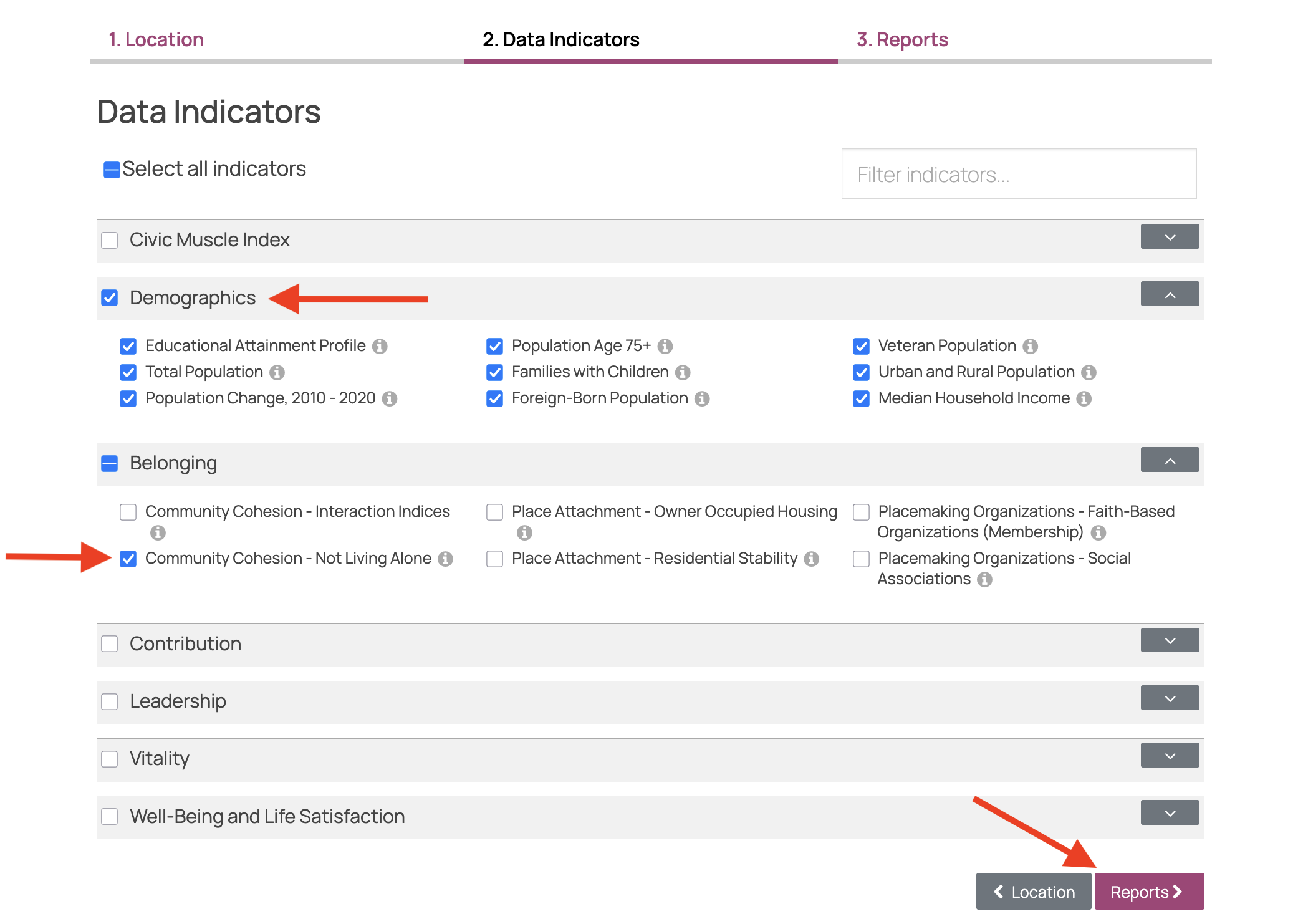Screen dimensions: 1298x924
Task: Click the Location back button
Action: point(1033,892)
